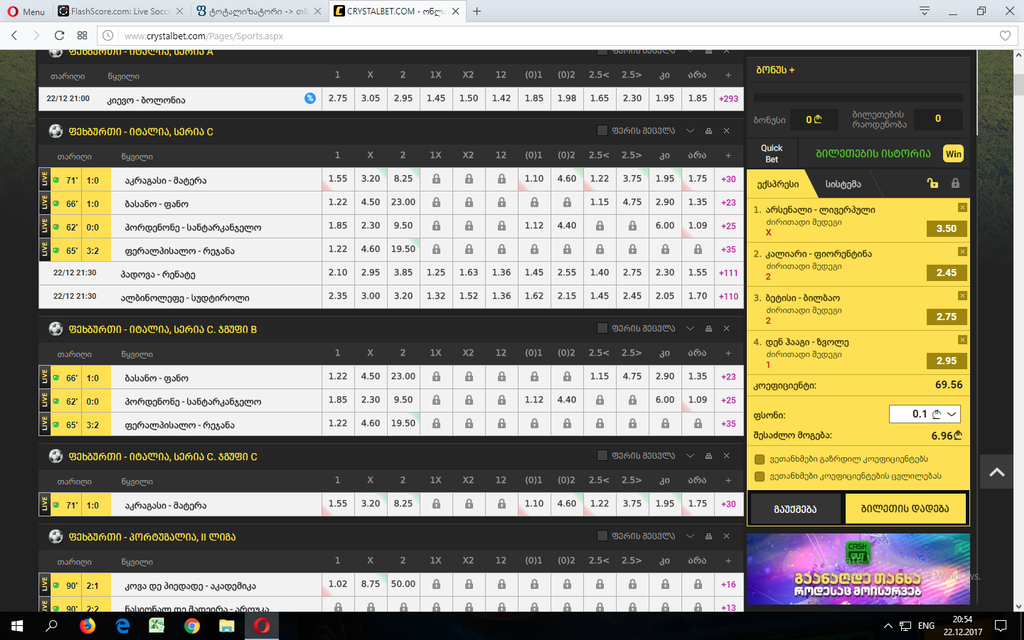1024x640 pixels.
Task: Select home win odds 2.35 in the last Serie C row
Action: pos(337,297)
